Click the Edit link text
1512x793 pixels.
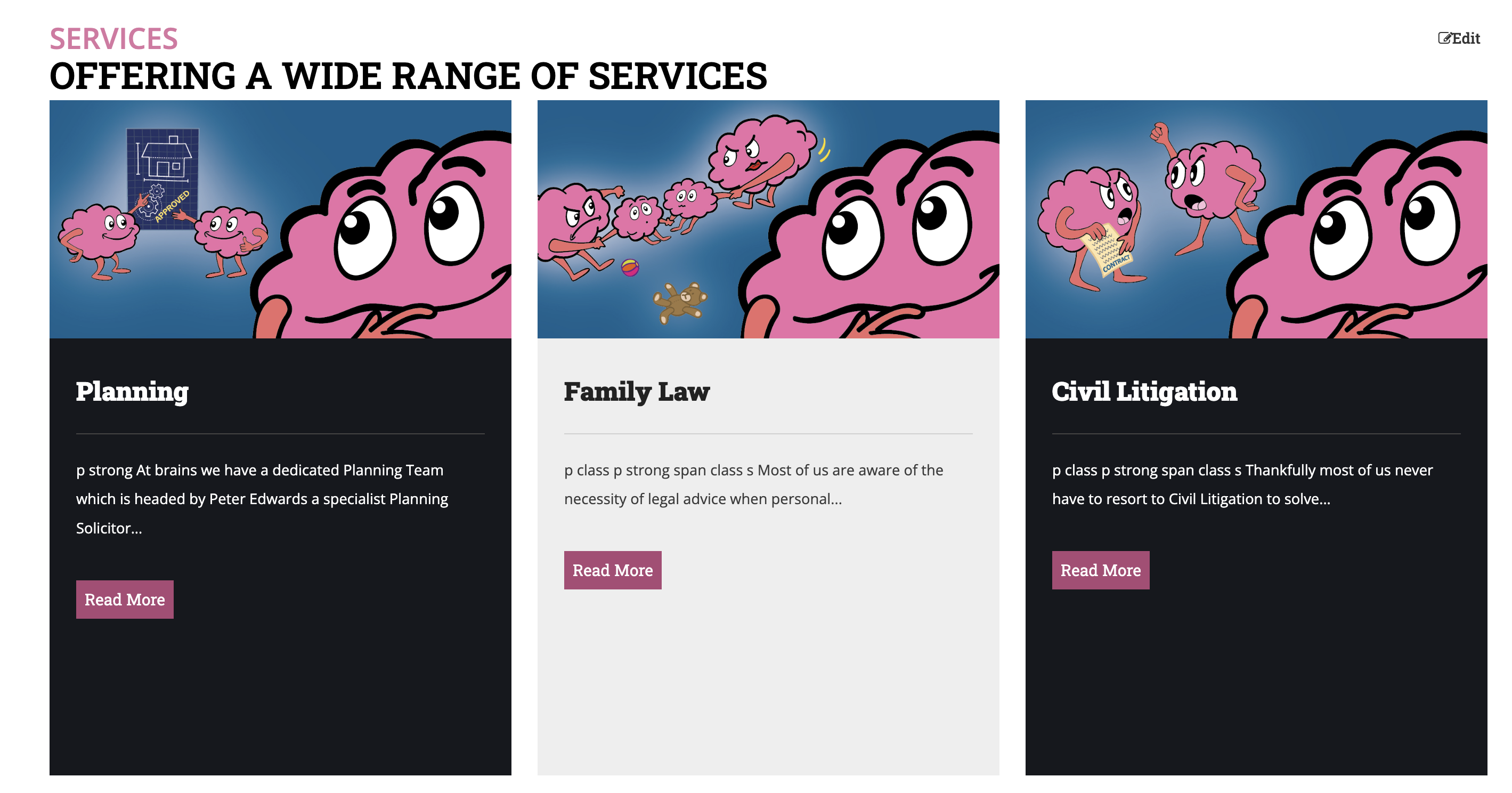click(x=1466, y=38)
